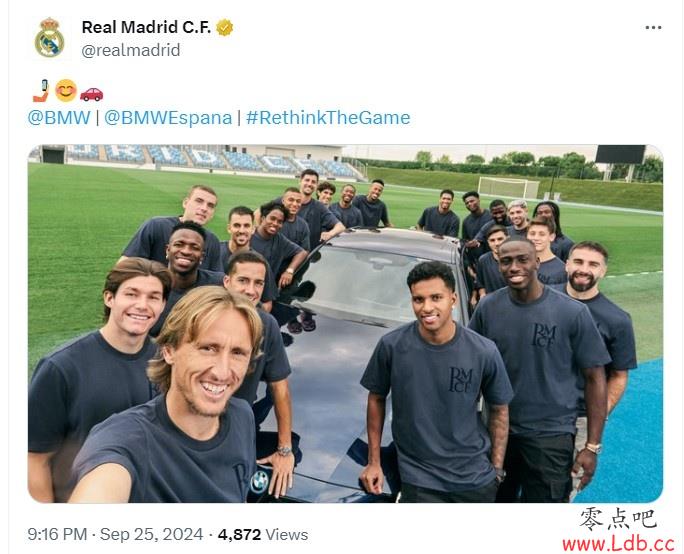Open the @BMW mention
The image size is (684, 554).
pyautogui.click(x=59, y=118)
